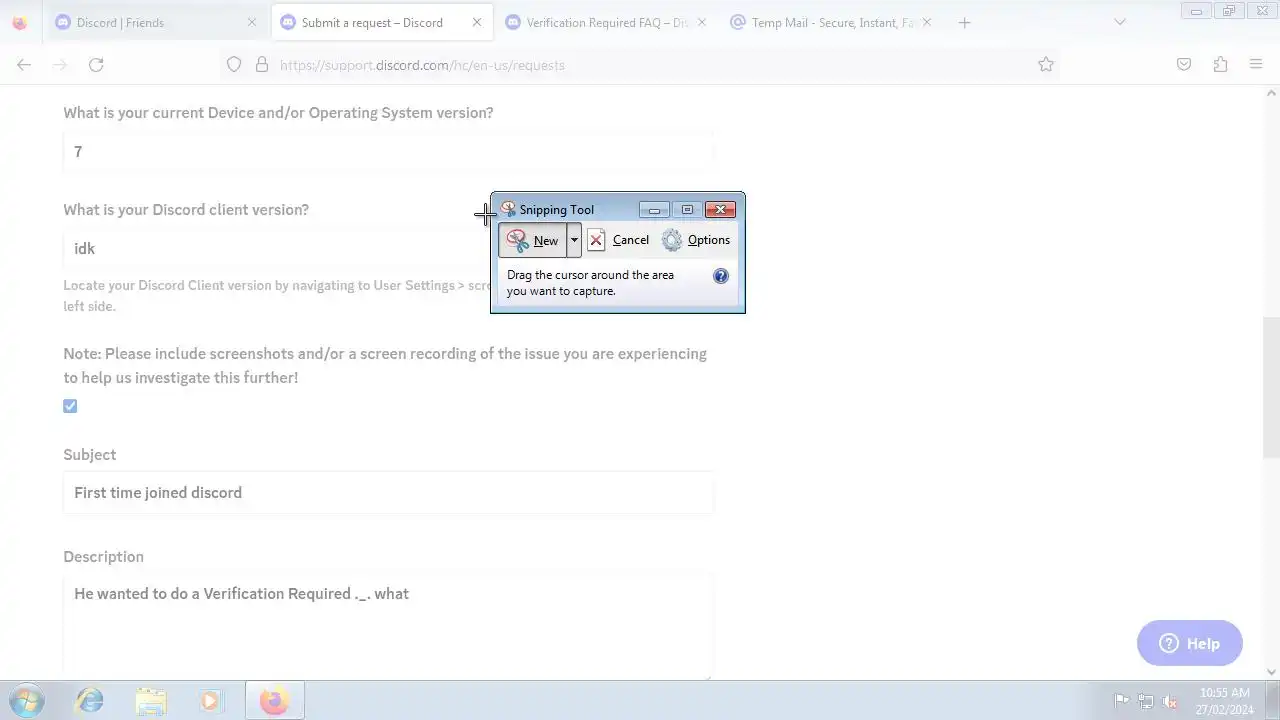Click the Description text area

(x=388, y=627)
